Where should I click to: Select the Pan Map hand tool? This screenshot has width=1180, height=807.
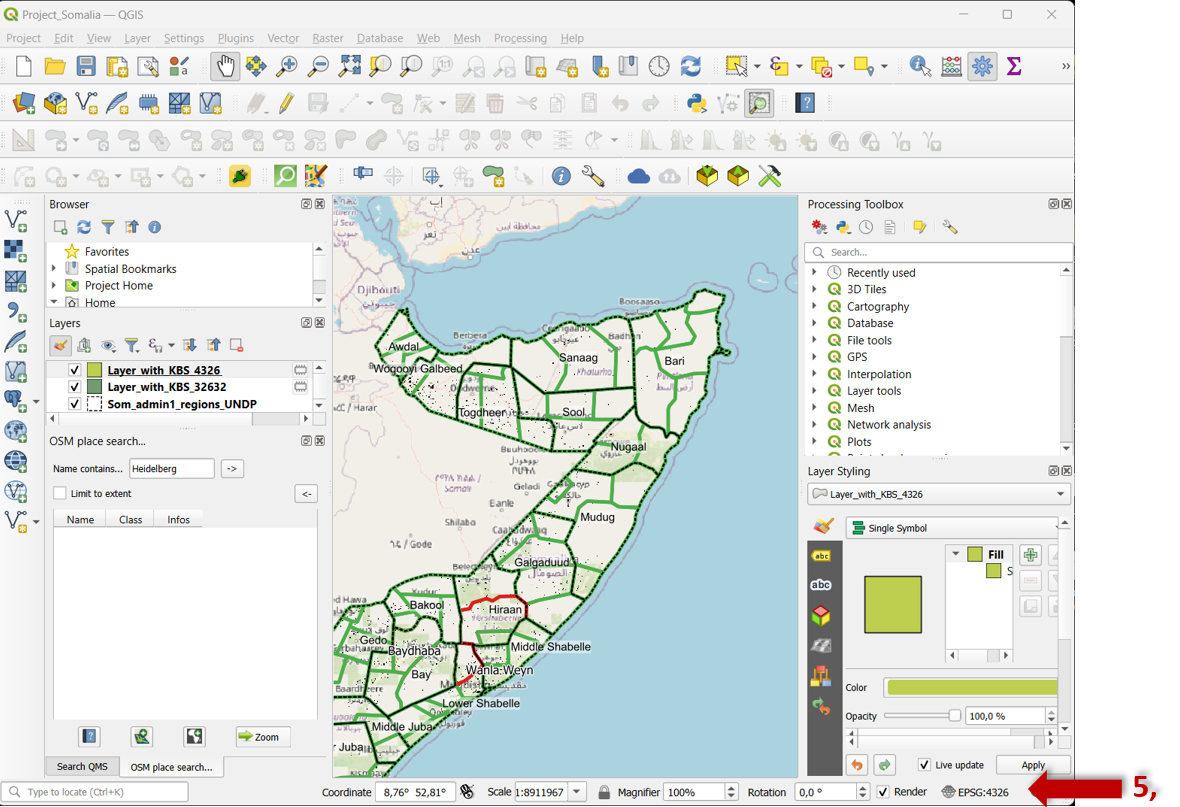(x=225, y=67)
